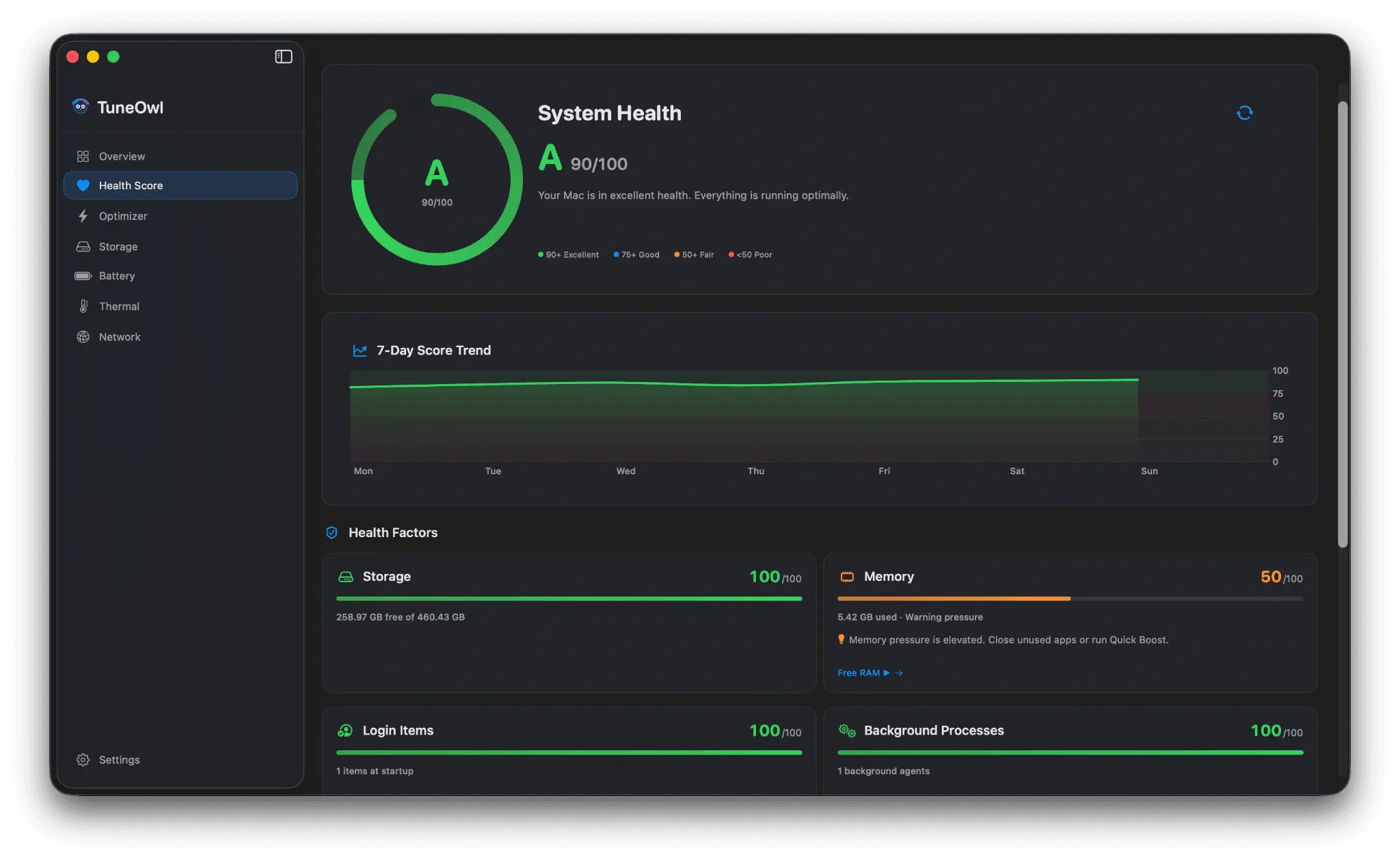The width and height of the screenshot is (1400, 861).
Task: Click the System Health heading
Action: pos(609,113)
